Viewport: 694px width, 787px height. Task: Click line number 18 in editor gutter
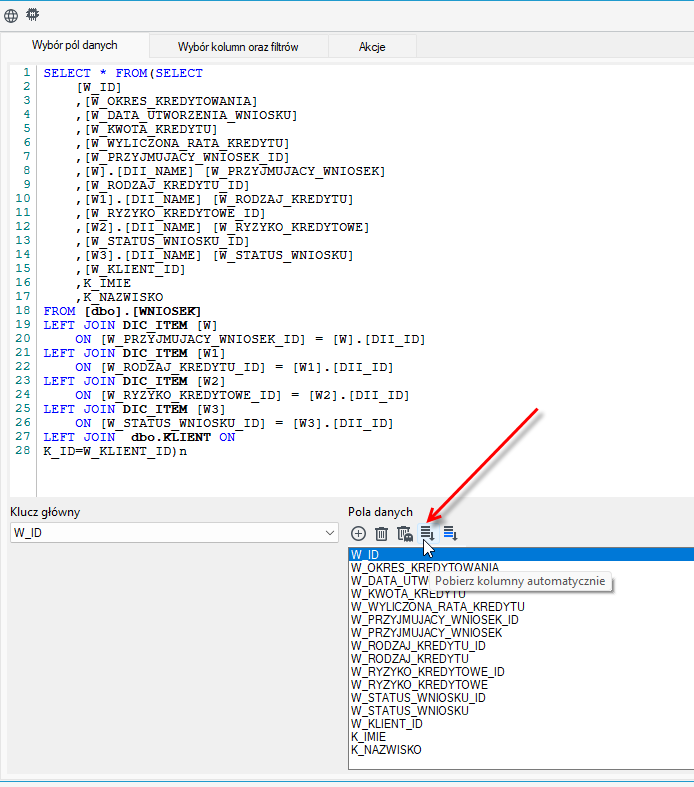click(x=23, y=311)
